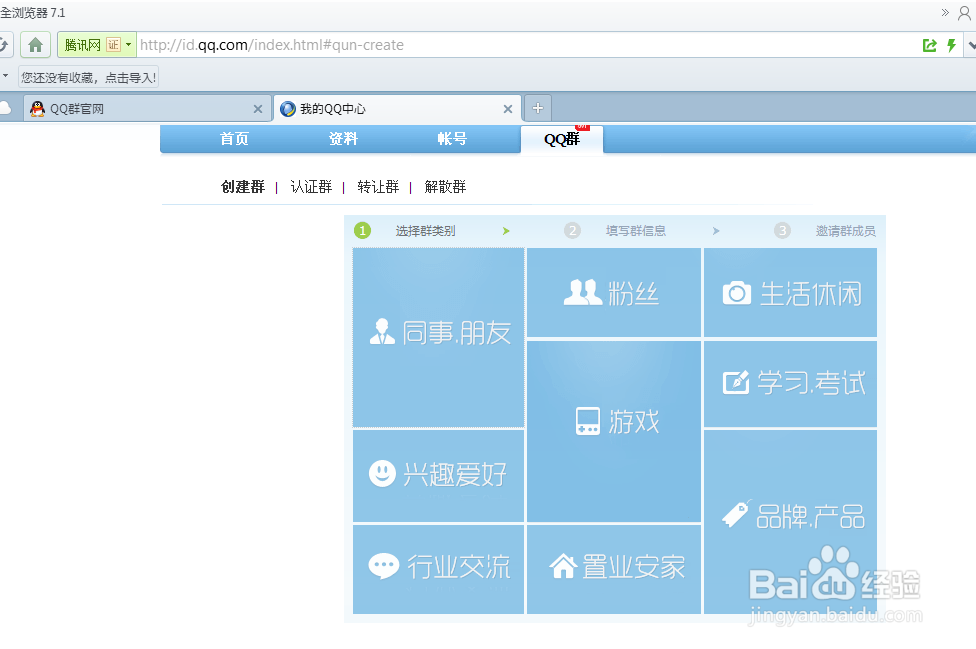Click the 认证群 link
976x649 pixels.
[311, 187]
